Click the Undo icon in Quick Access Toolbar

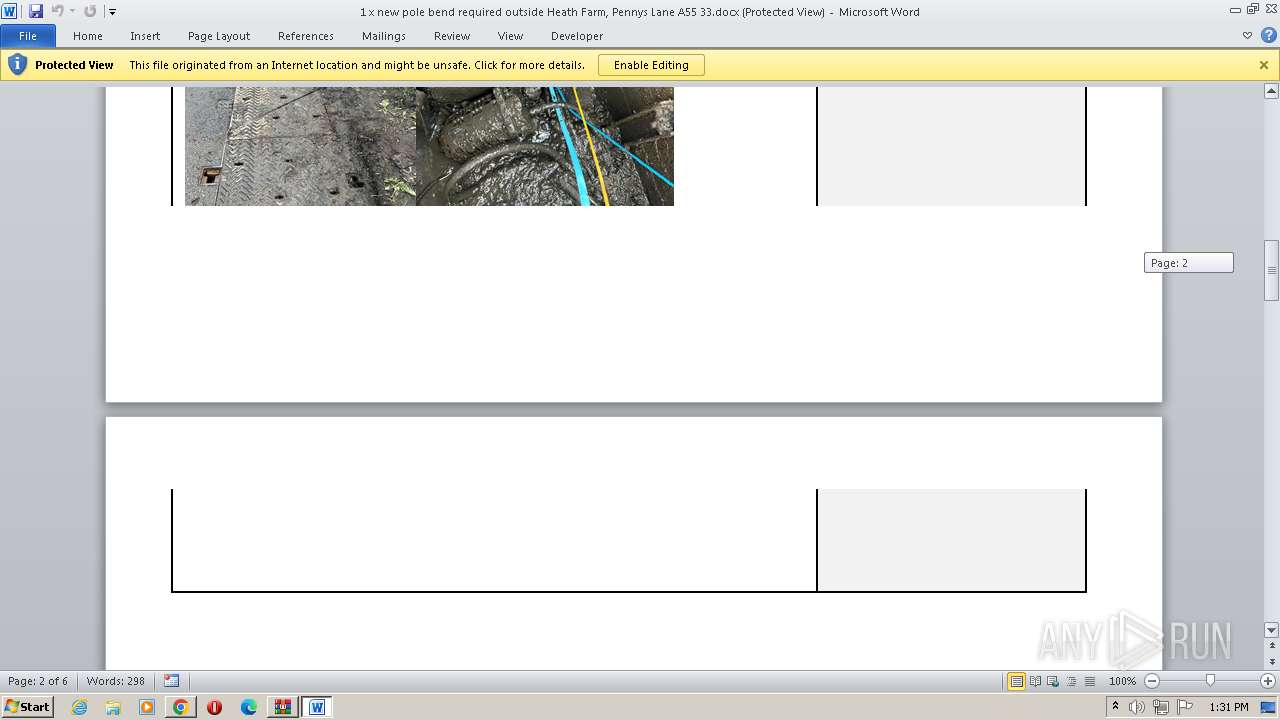(x=57, y=11)
